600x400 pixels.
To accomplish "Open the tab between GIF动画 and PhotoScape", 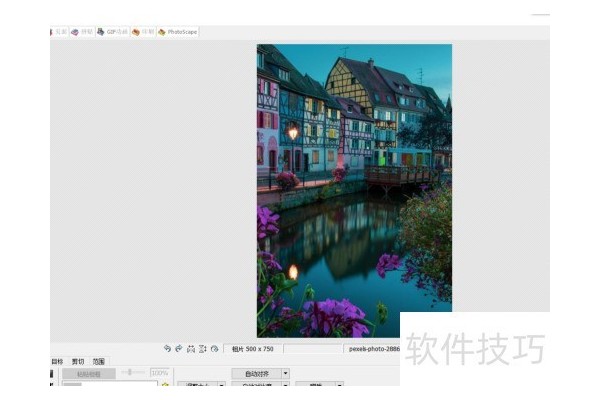I will tap(143, 32).
